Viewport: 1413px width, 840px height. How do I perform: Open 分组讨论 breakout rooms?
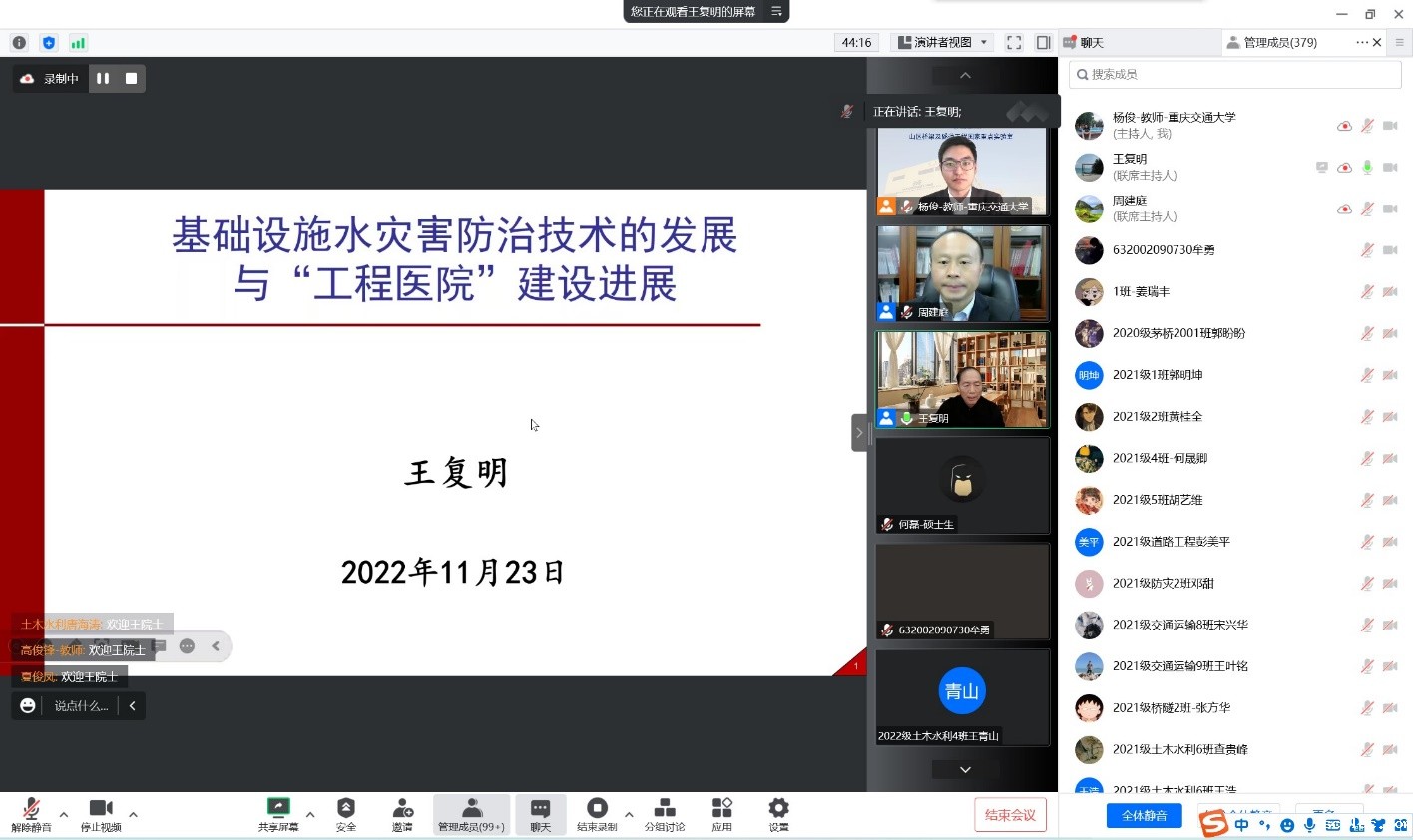[664, 813]
